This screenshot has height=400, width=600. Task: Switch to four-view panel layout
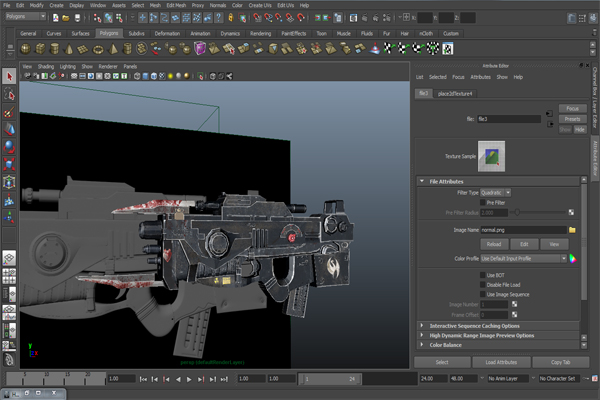pyautogui.click(x=9, y=276)
